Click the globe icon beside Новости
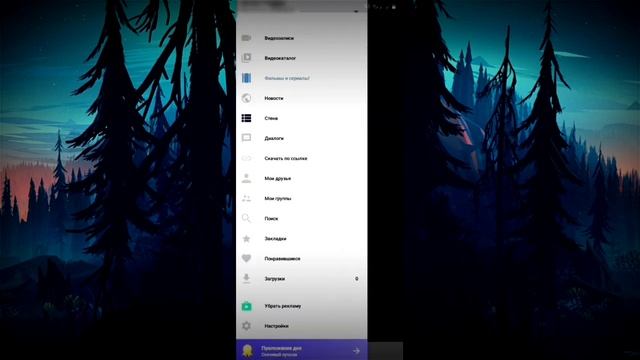 (246, 98)
